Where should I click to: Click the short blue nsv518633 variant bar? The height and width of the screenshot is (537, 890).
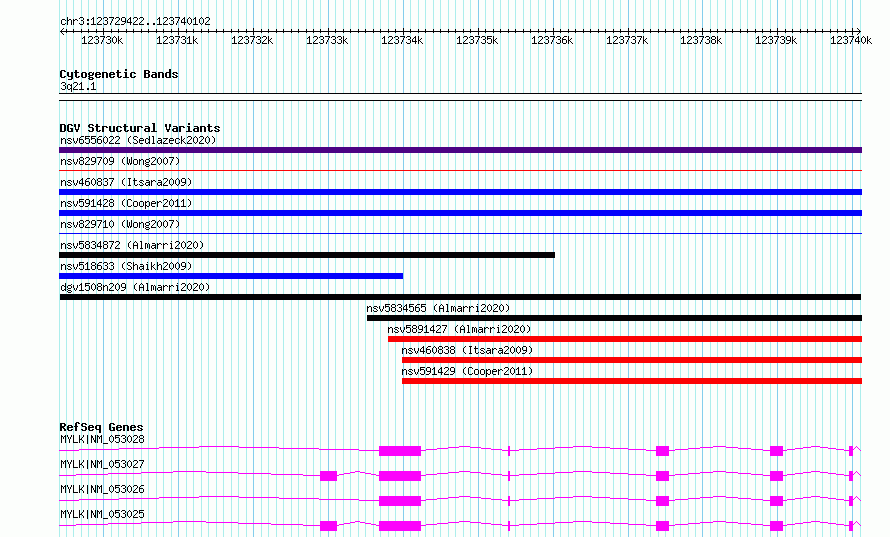[231, 276]
